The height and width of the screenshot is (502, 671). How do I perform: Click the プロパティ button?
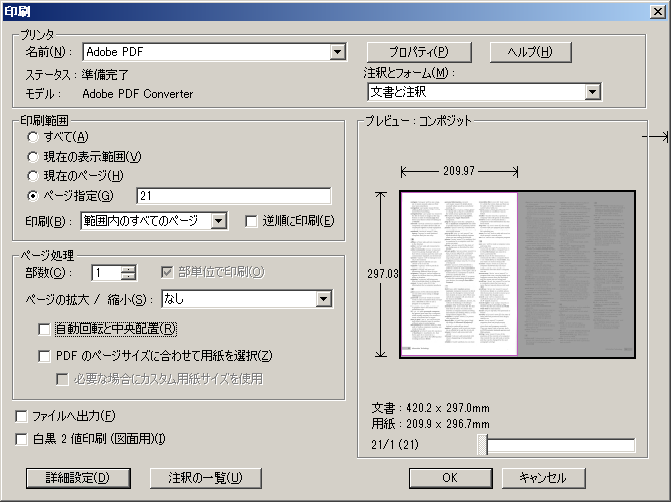pos(403,52)
